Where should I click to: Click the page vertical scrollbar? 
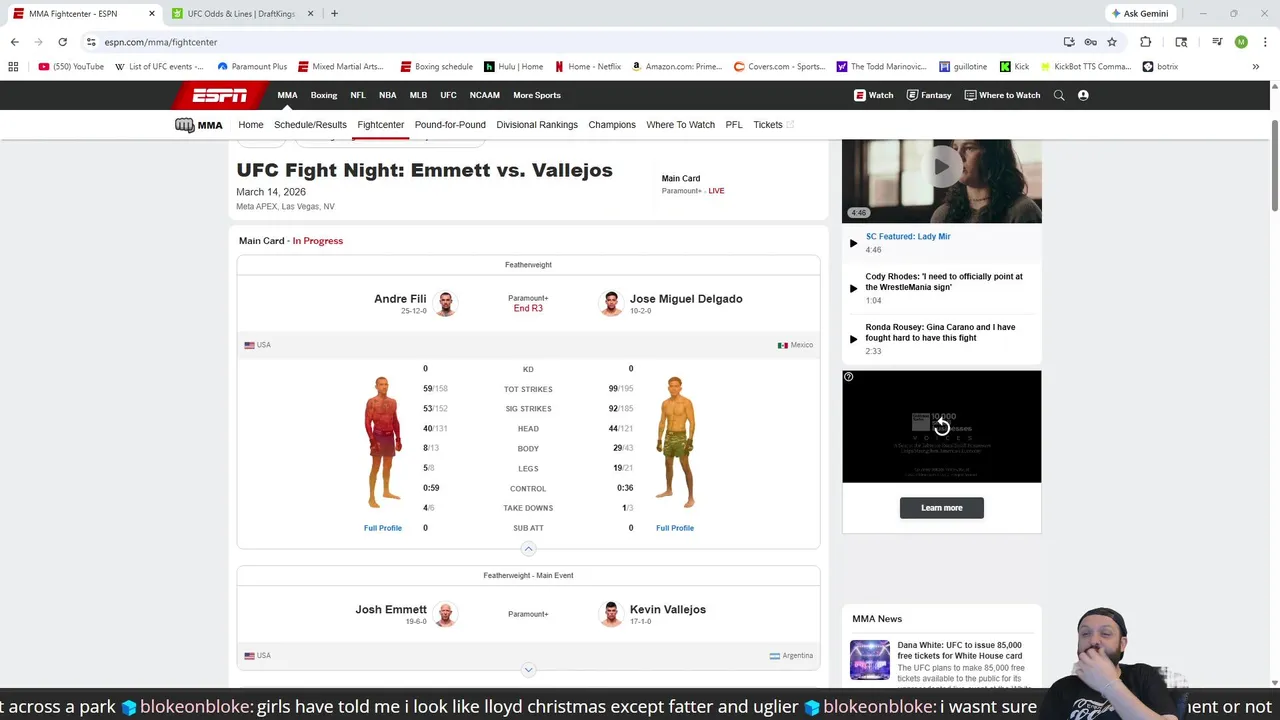[x=1274, y=165]
